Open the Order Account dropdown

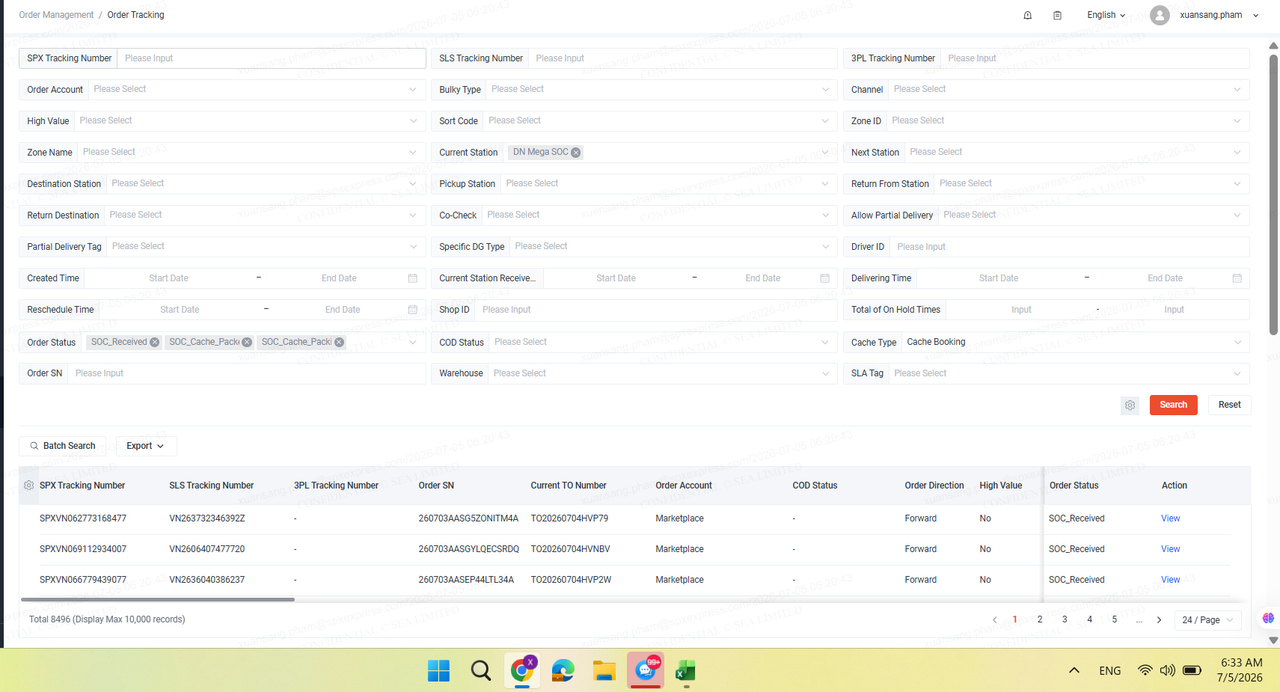(222, 89)
